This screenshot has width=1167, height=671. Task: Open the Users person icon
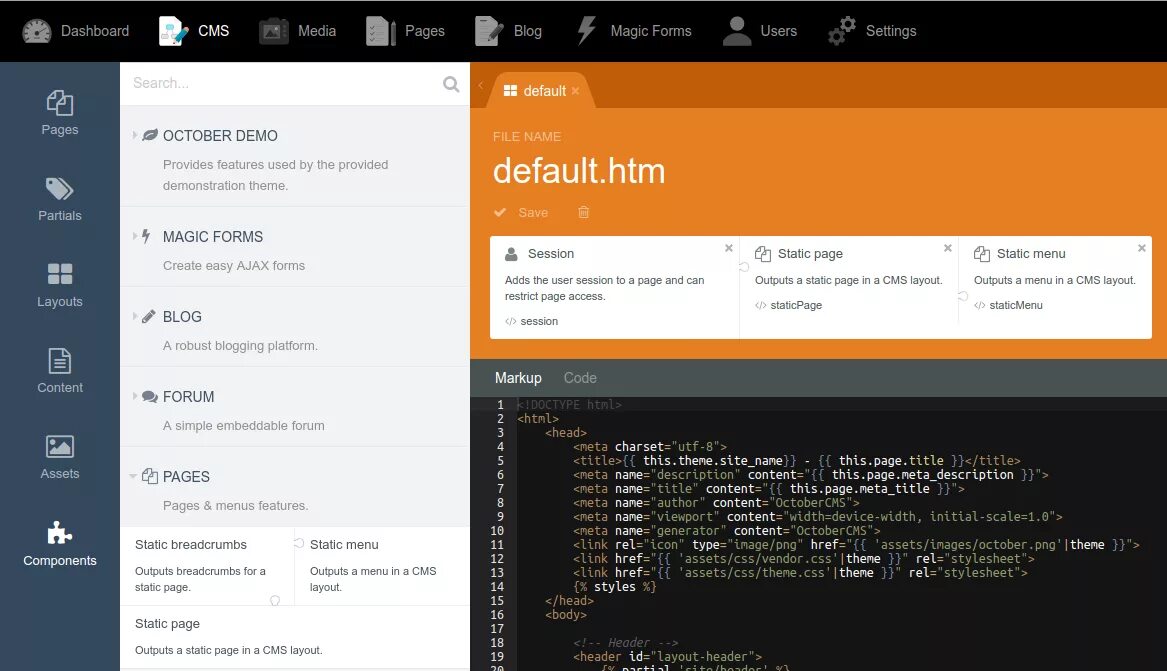[x=737, y=31]
